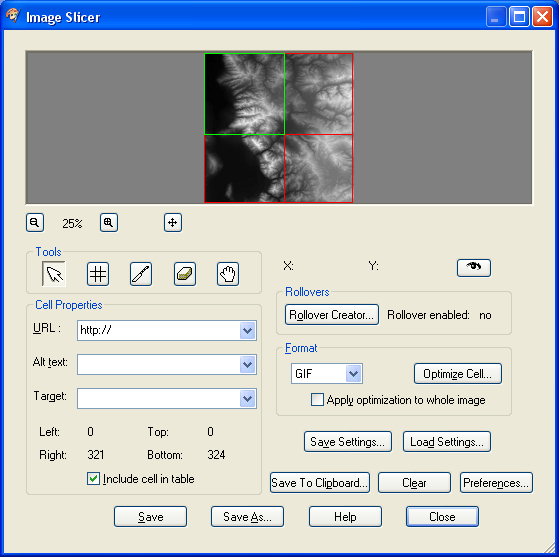559x557 pixels.
Task: Pick the eraser tool
Action: (x=185, y=274)
